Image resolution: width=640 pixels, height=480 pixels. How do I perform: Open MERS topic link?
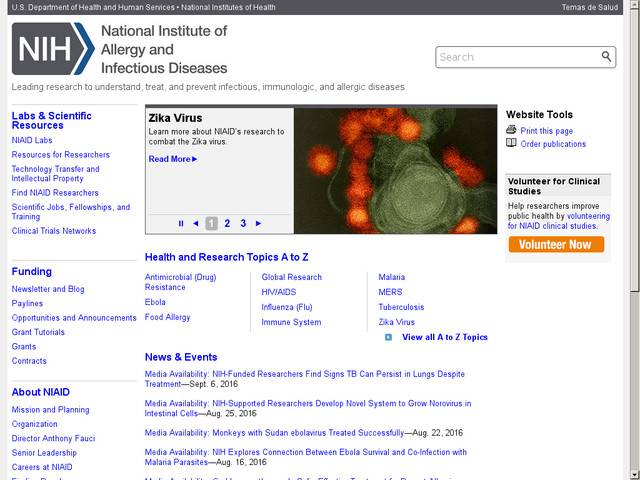(390, 292)
